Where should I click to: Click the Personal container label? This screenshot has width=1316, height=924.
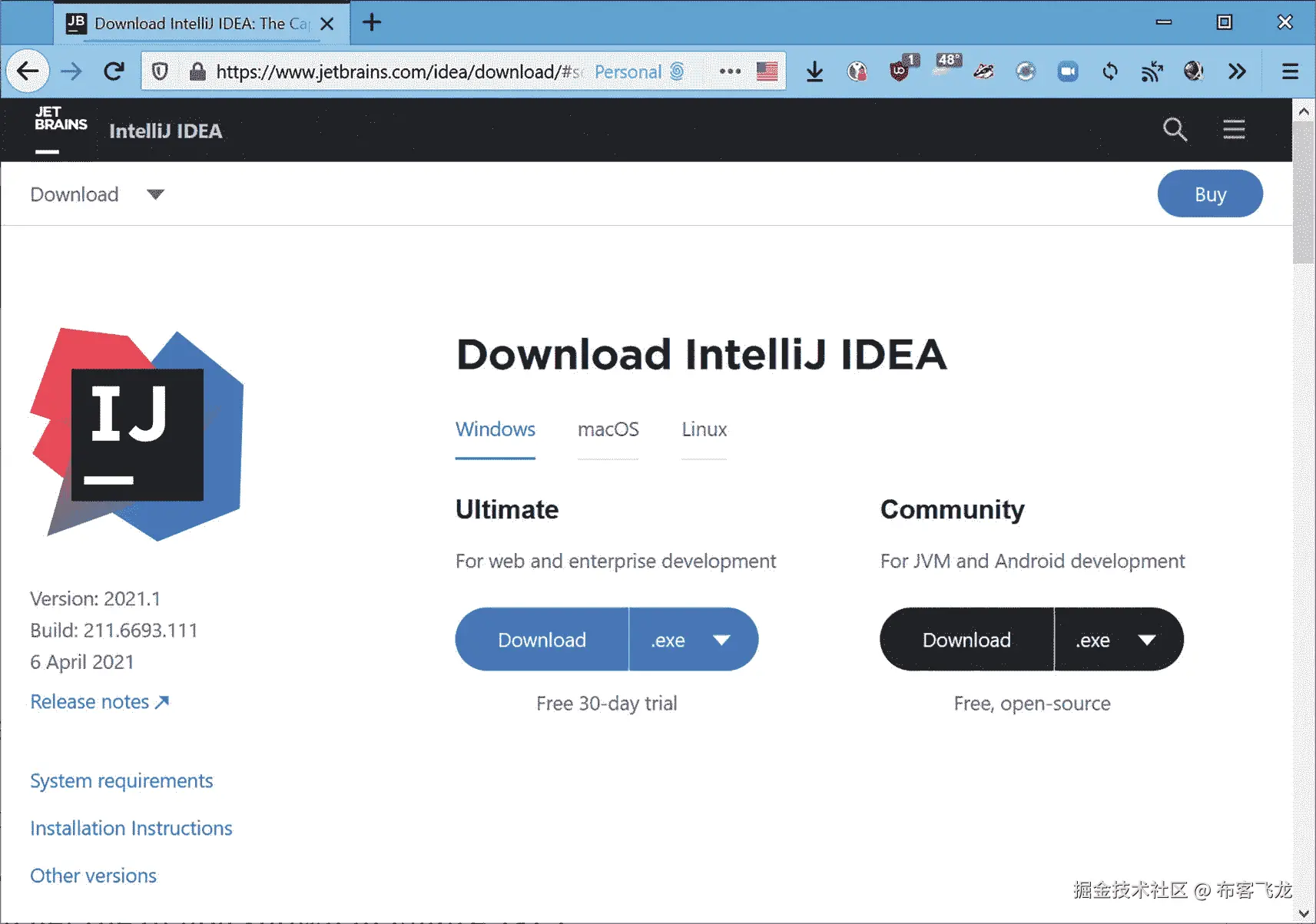coord(628,71)
